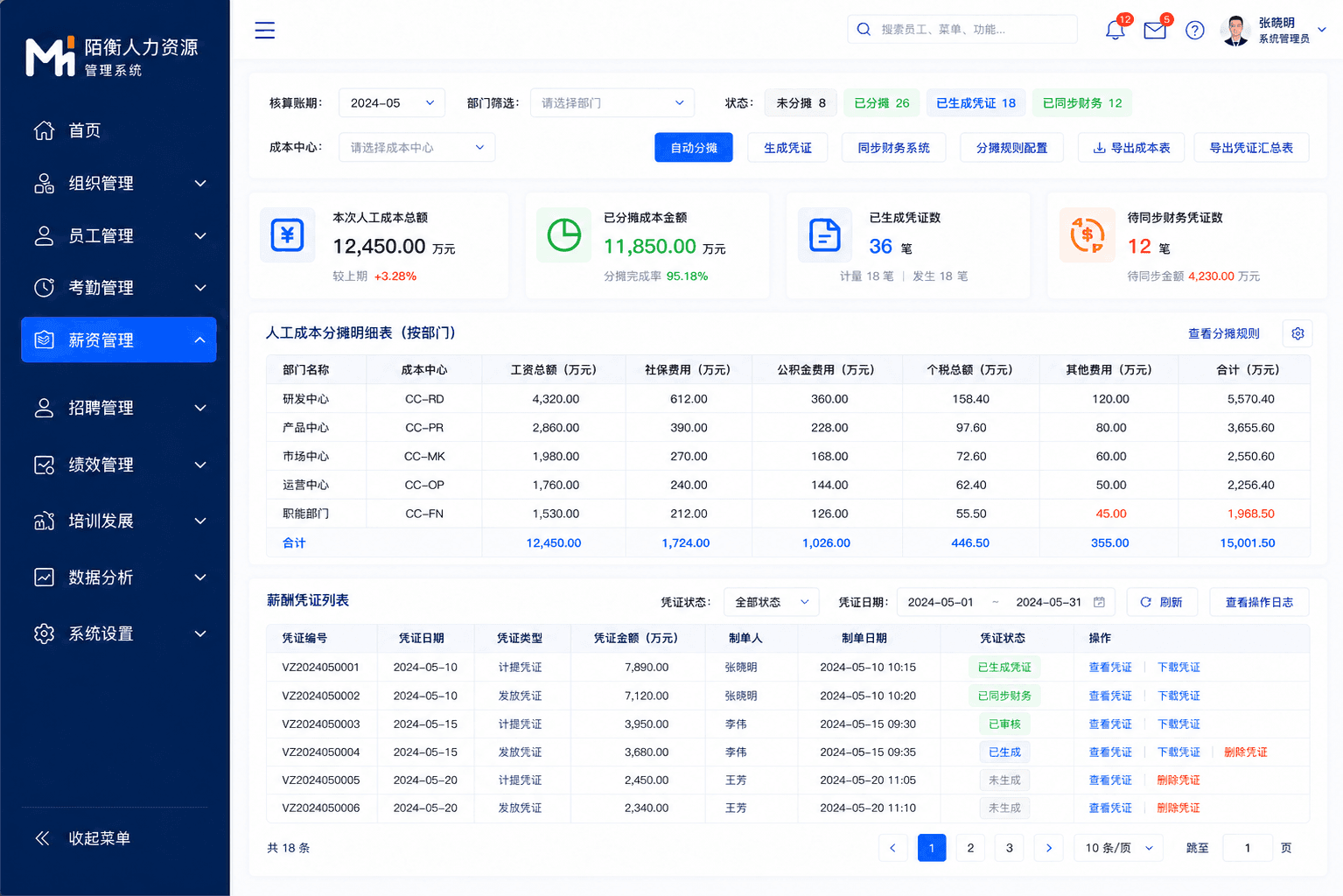Click the 考勤管理 clock icon

(44, 287)
